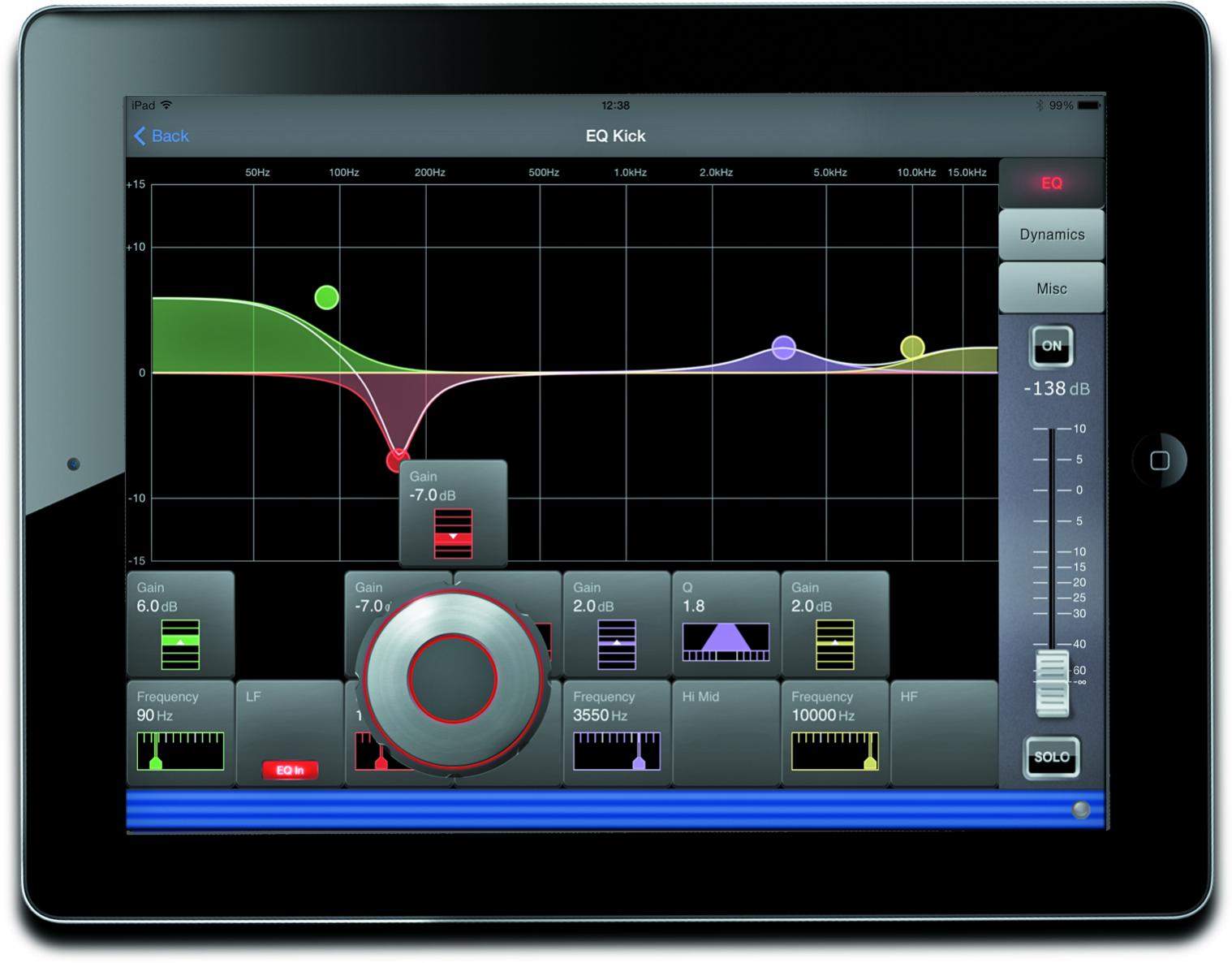1232x963 pixels.
Task: Toggle the red EQ In switch
Action: [290, 770]
